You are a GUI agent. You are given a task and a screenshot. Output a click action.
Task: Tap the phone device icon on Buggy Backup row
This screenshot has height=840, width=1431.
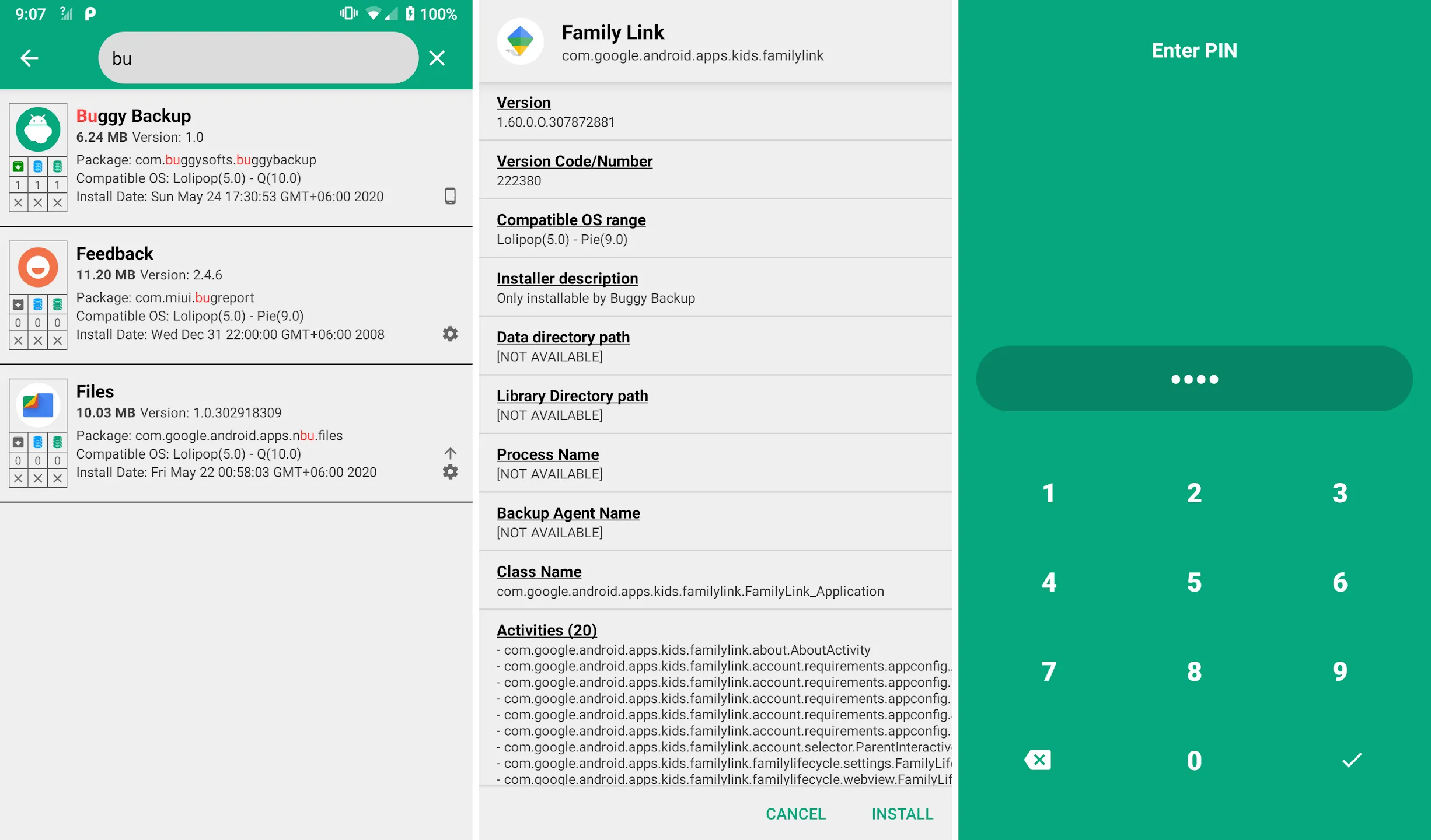(450, 196)
